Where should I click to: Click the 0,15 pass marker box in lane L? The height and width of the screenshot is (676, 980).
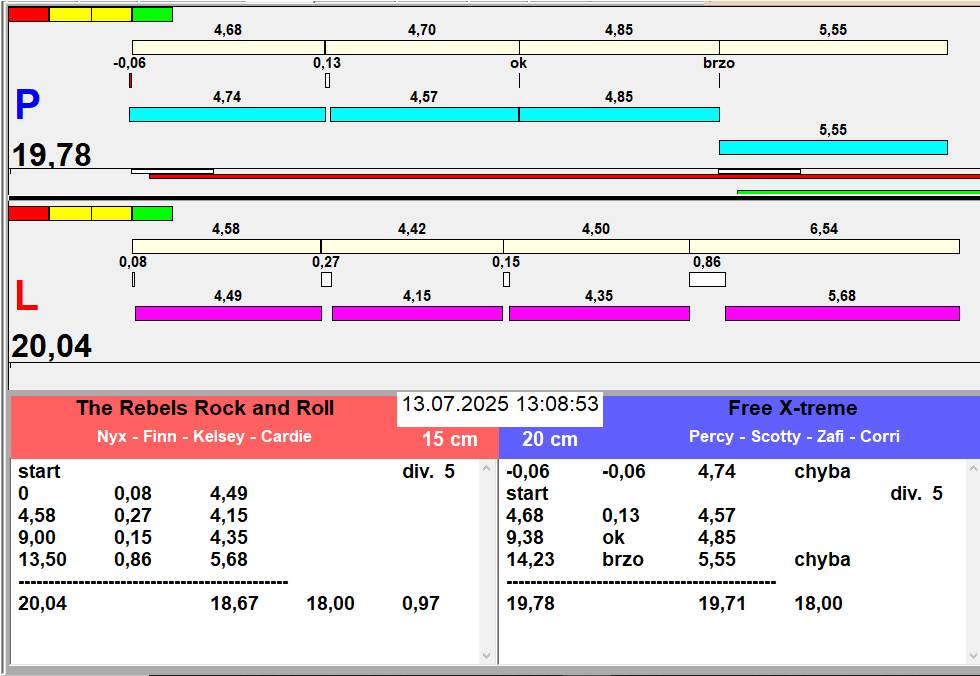click(x=506, y=279)
